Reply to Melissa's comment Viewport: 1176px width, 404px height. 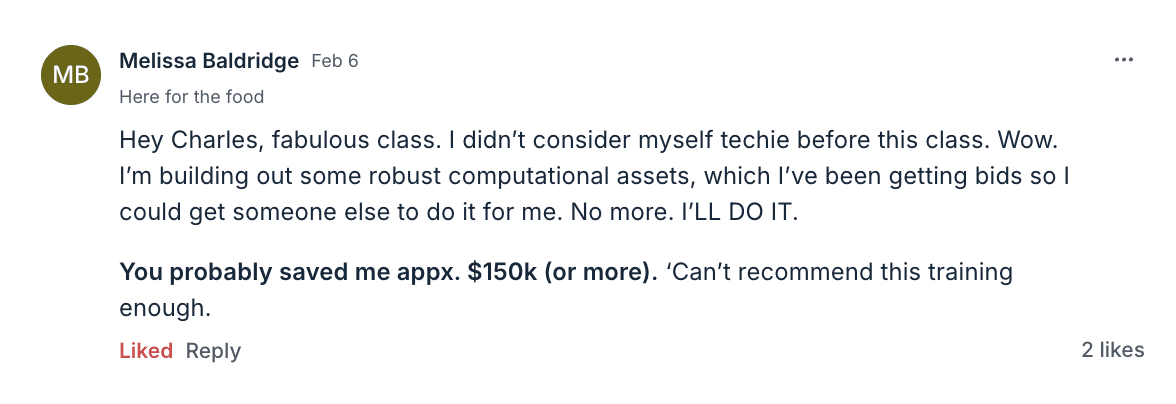(x=213, y=351)
